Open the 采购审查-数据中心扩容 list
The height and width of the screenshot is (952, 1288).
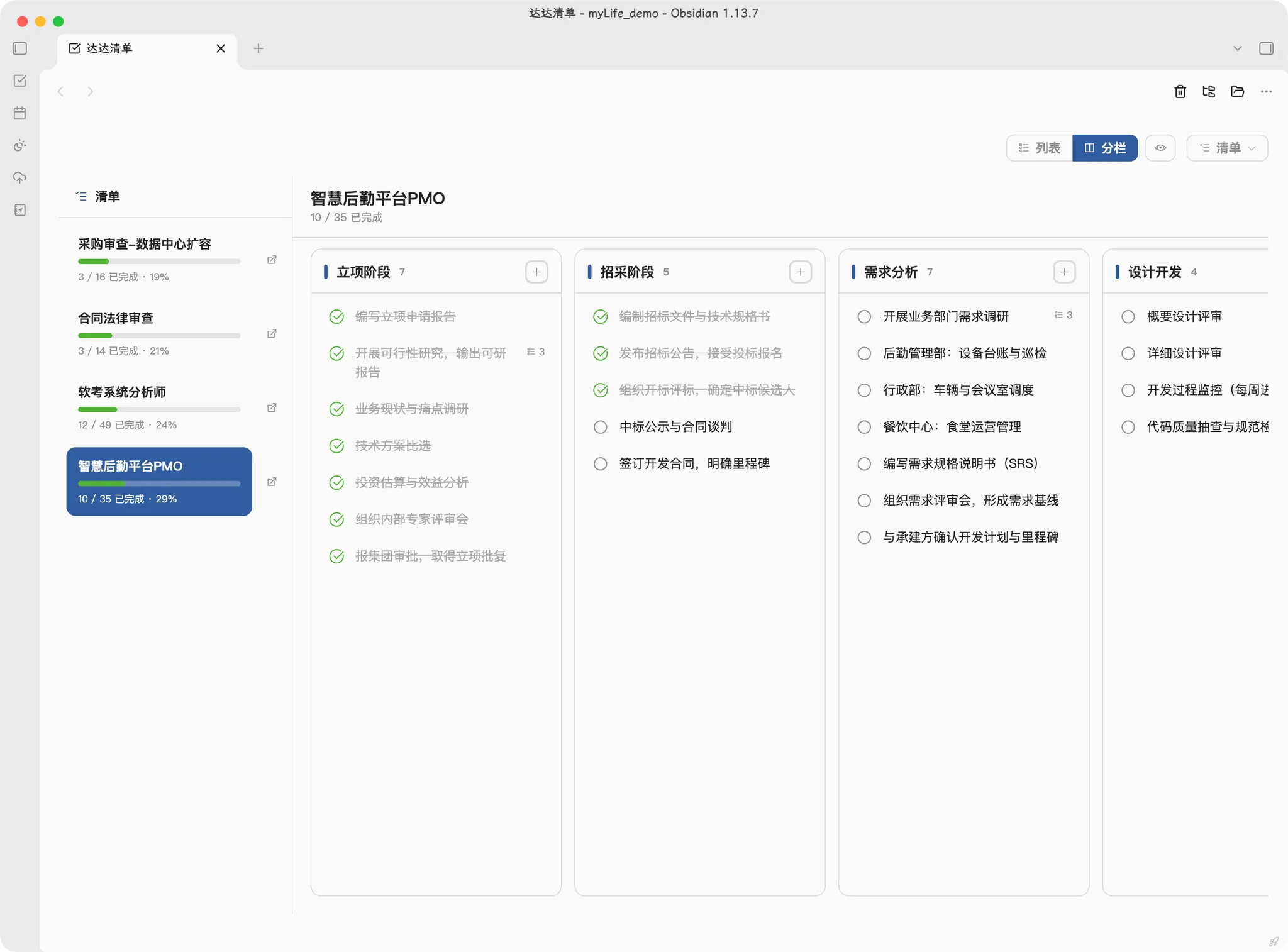[x=159, y=260]
